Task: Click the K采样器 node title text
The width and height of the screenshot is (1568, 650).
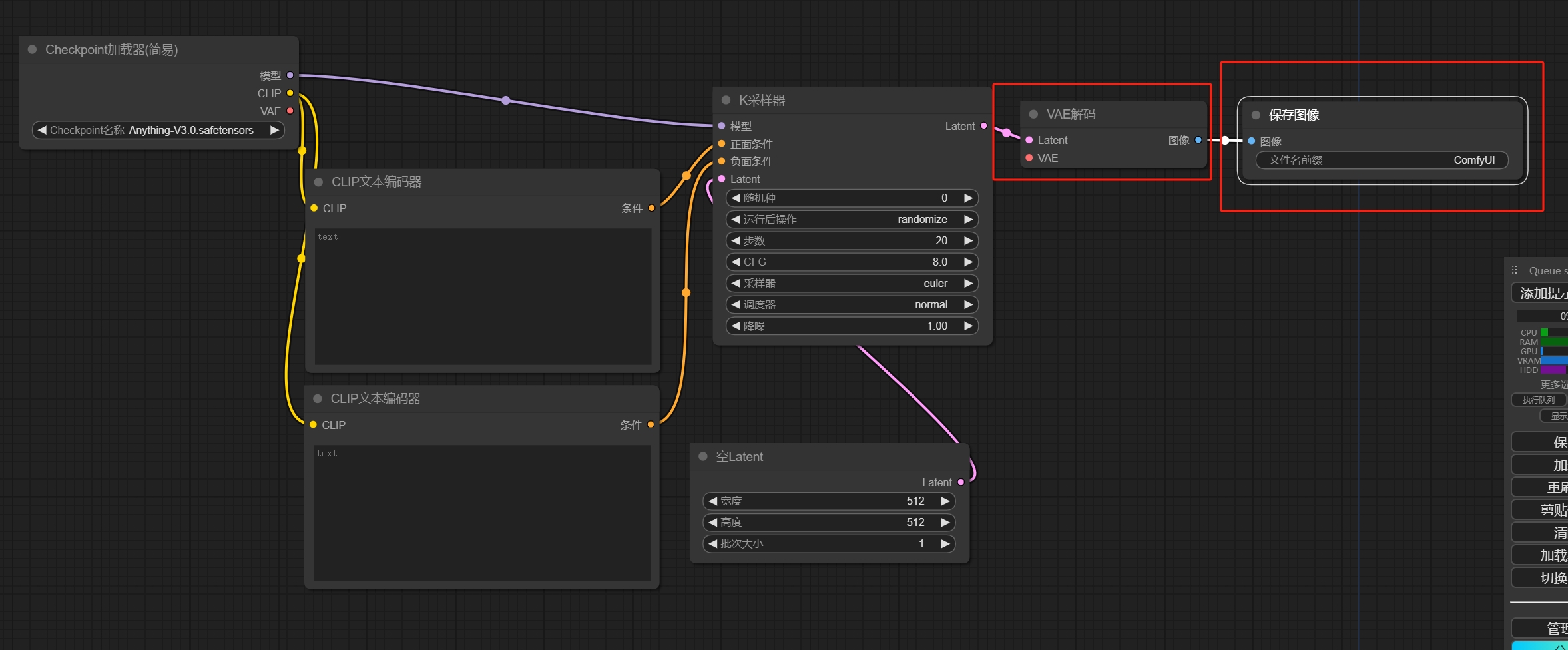Action: [x=762, y=100]
